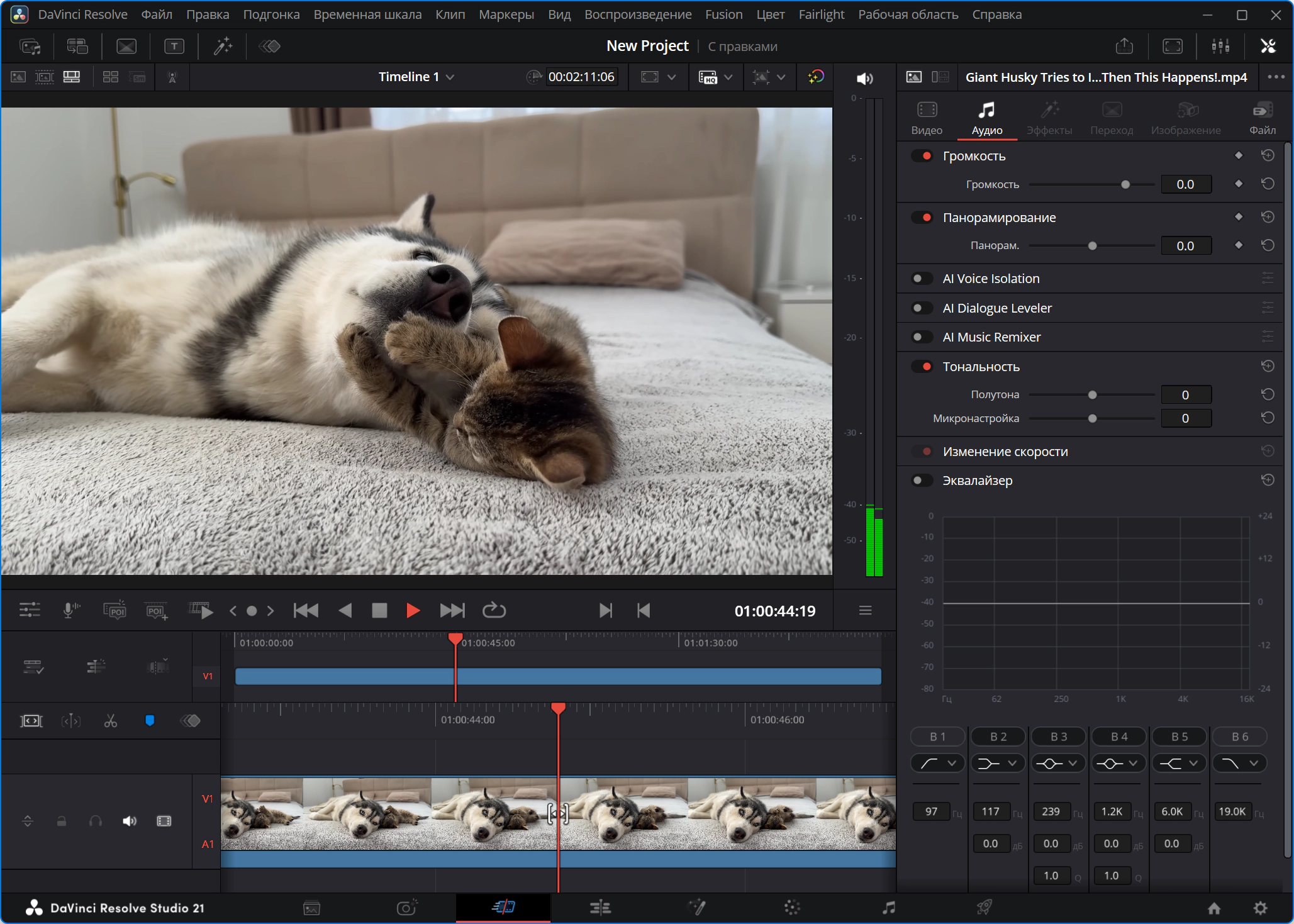Jump to the start of timeline
The image size is (1294, 924).
click(306, 610)
